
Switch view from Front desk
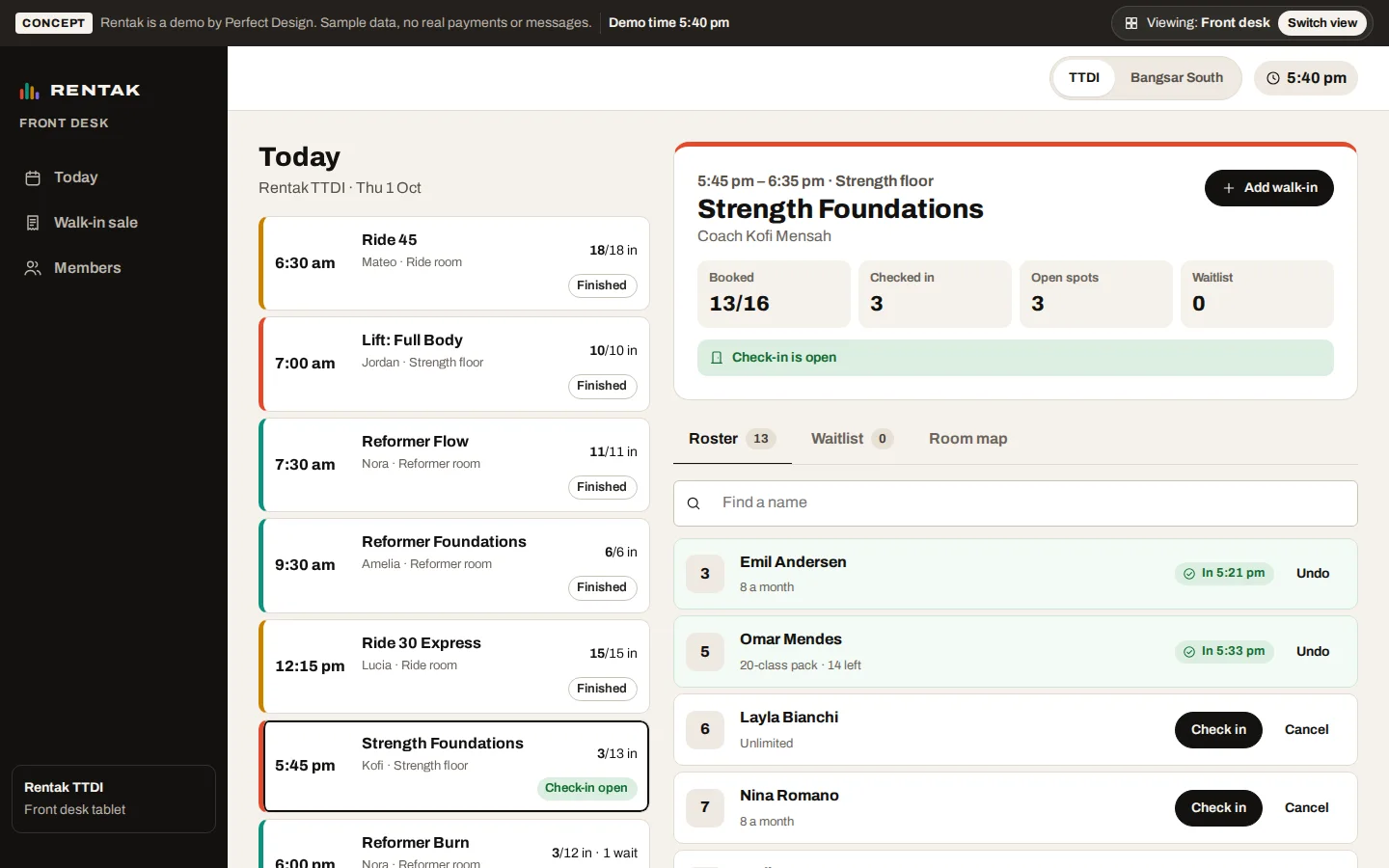click(1322, 23)
